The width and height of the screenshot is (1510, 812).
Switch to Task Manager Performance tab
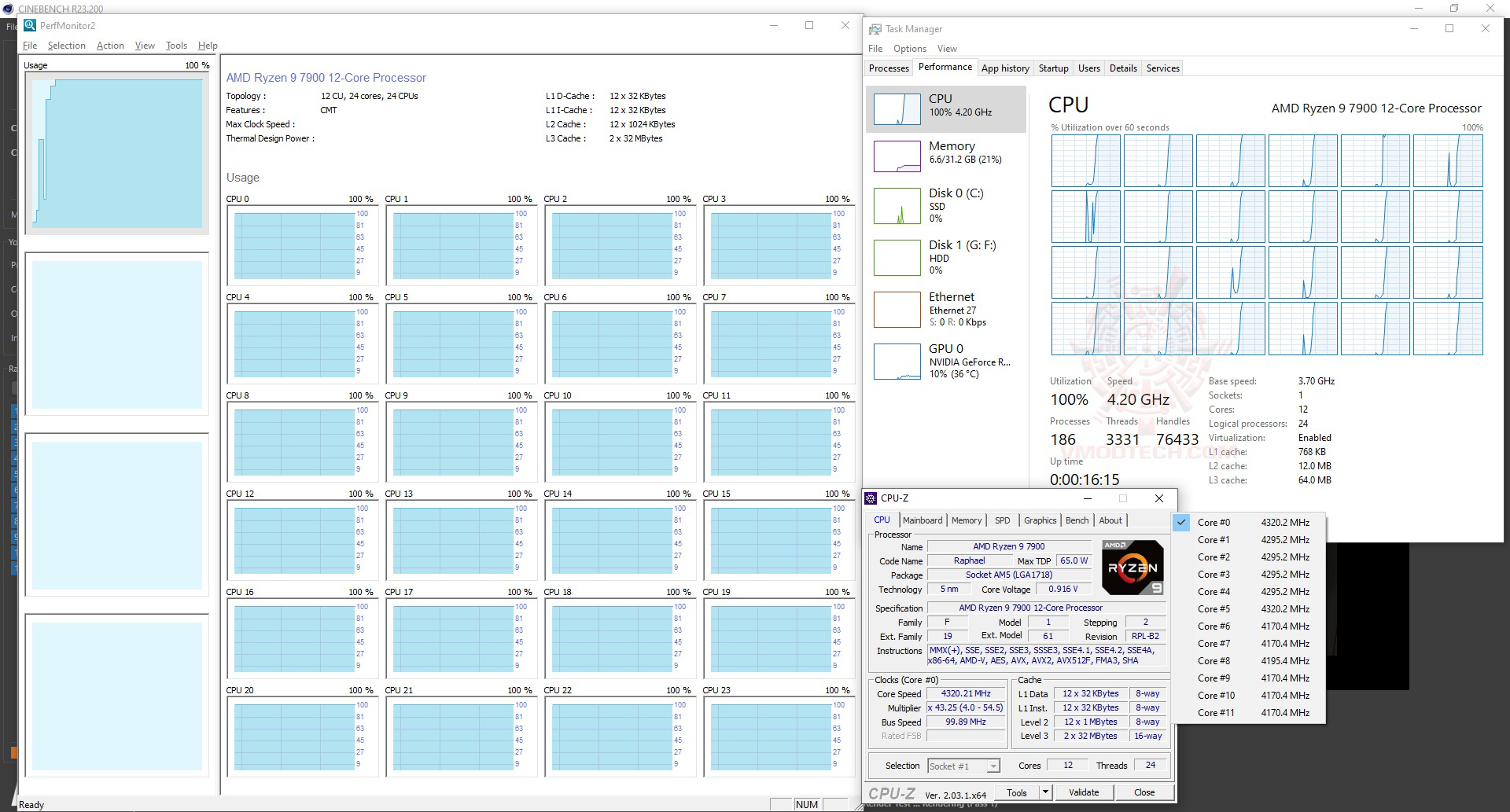pyautogui.click(x=945, y=68)
